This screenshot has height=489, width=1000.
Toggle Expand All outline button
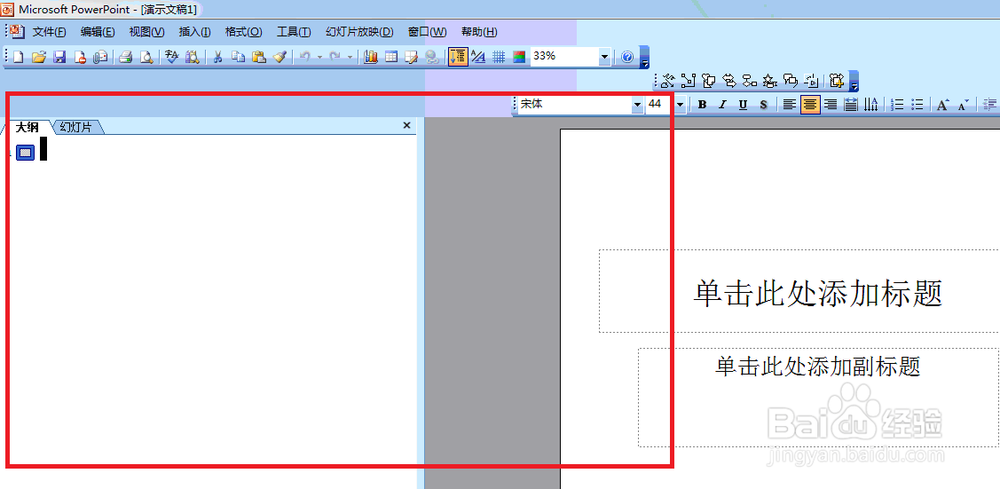457,57
